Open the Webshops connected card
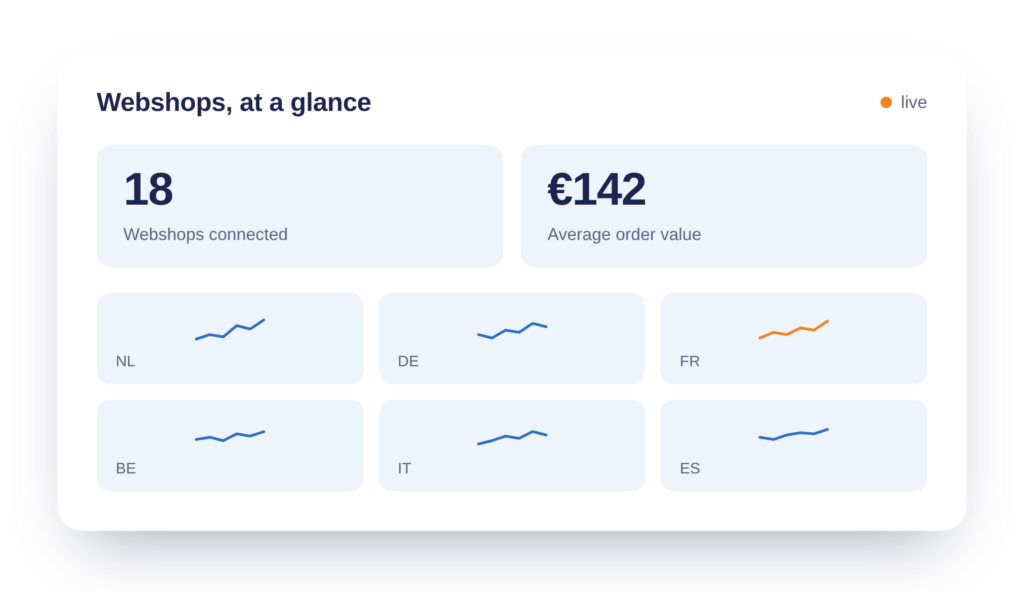Screen dimensions: 1024x592 [x=300, y=206]
